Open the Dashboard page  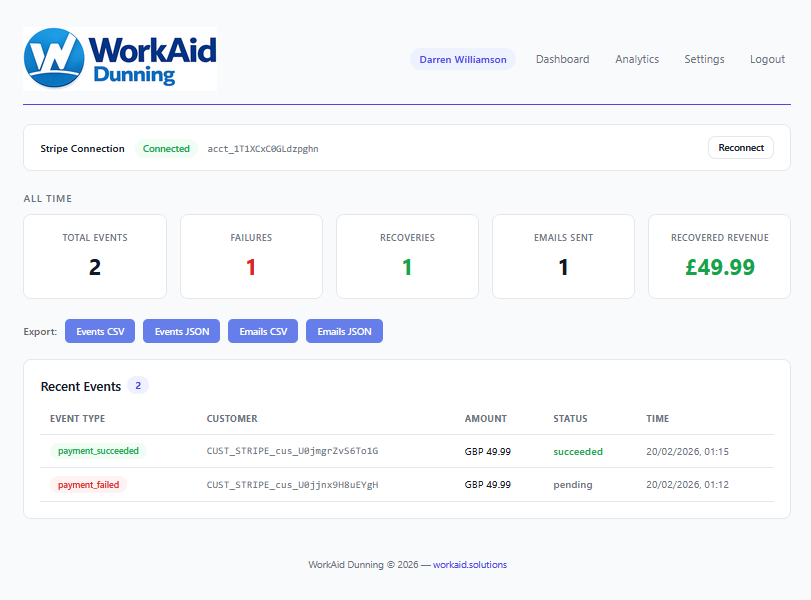click(x=562, y=59)
